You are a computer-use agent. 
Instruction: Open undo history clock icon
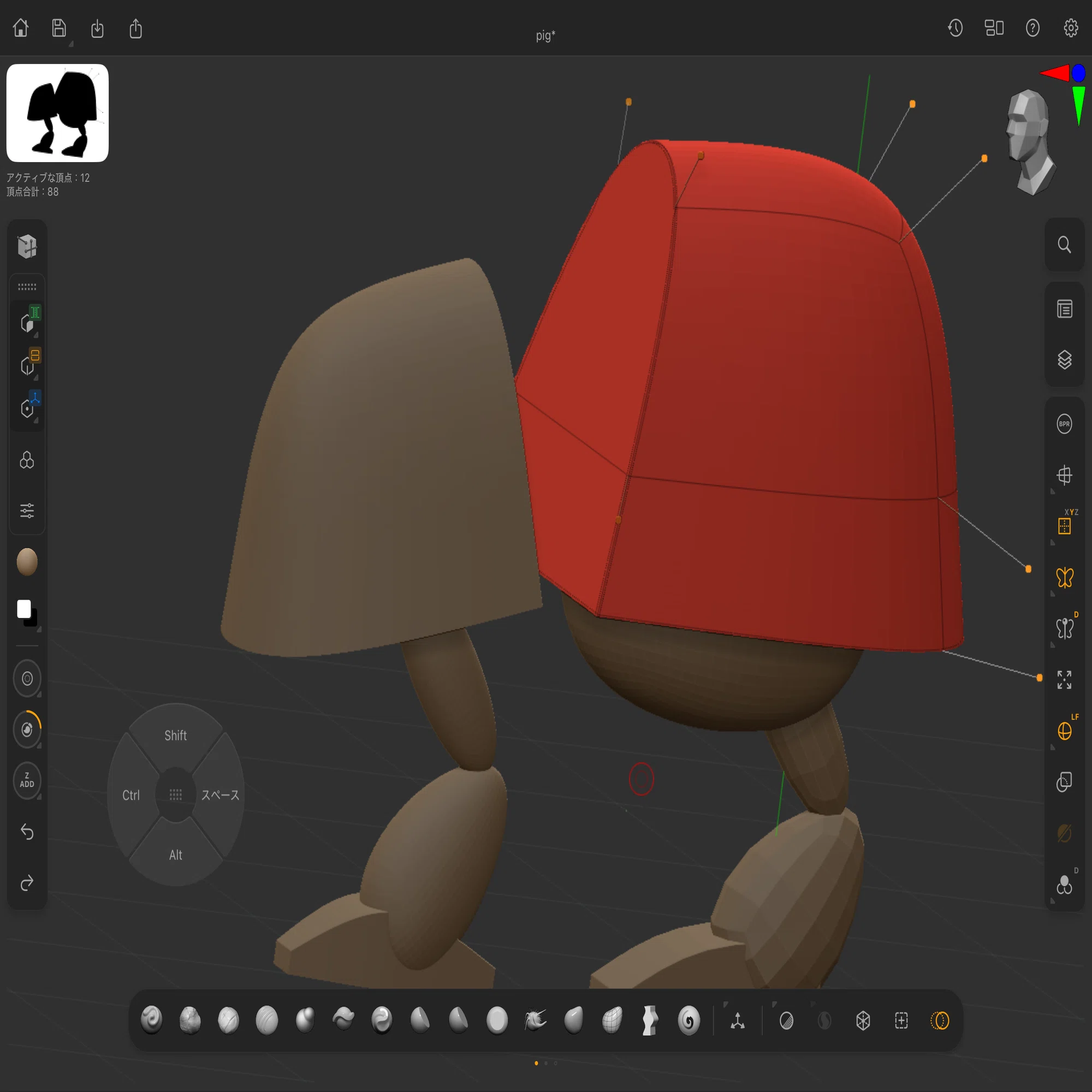[955, 28]
